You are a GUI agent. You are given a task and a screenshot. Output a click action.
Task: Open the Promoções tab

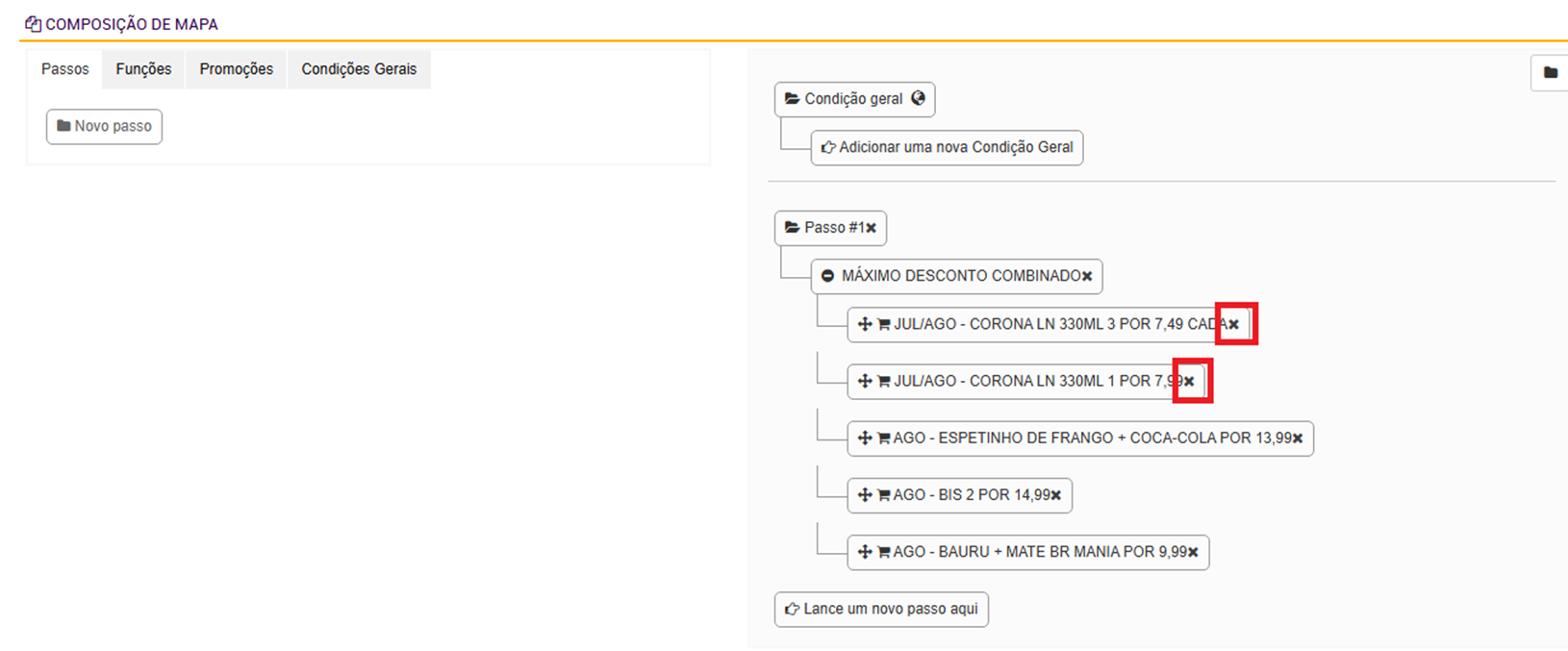[x=237, y=69]
